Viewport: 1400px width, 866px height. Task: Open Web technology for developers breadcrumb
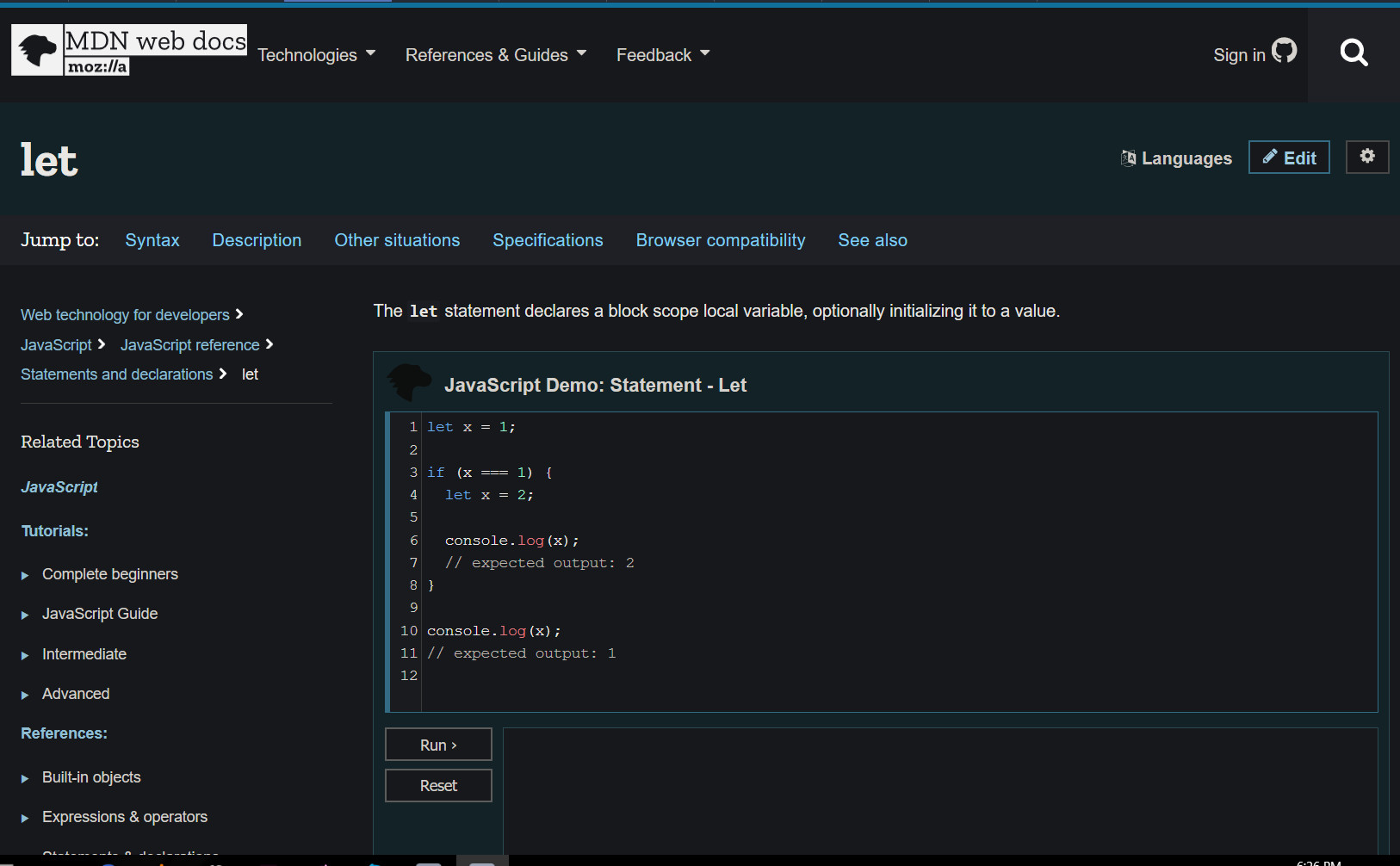tap(125, 315)
